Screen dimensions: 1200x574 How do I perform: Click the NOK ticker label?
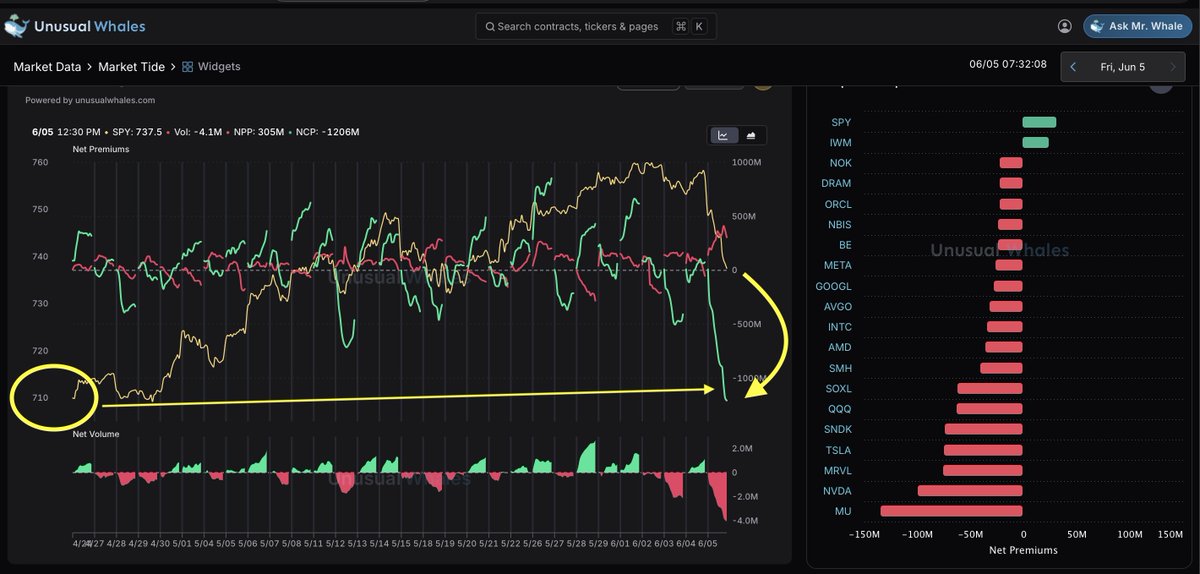841,163
